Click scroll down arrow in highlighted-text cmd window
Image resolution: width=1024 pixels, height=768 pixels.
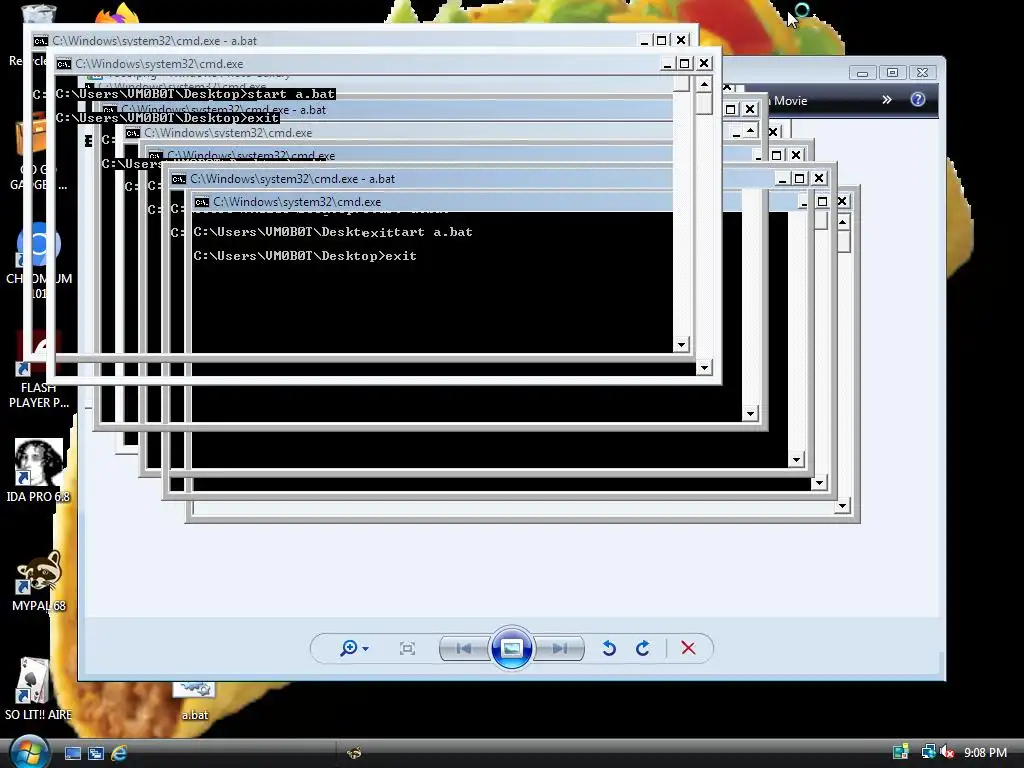[704, 368]
